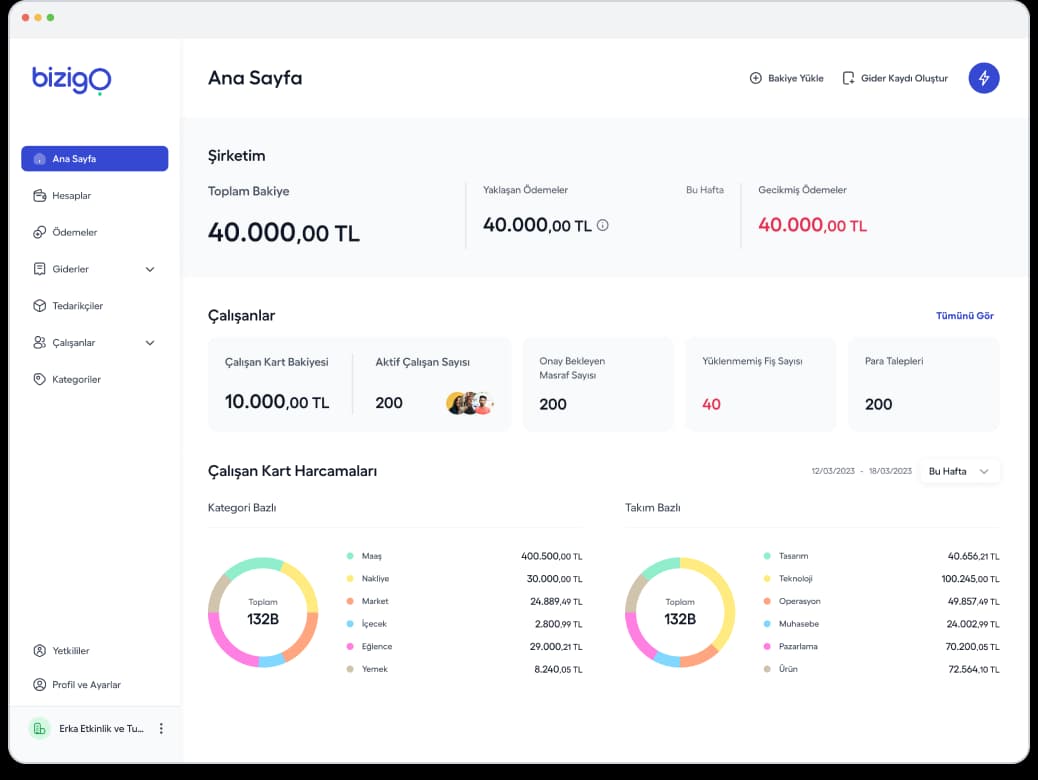Click the Ödemeler icon in sidebar

pyautogui.click(x=39, y=232)
